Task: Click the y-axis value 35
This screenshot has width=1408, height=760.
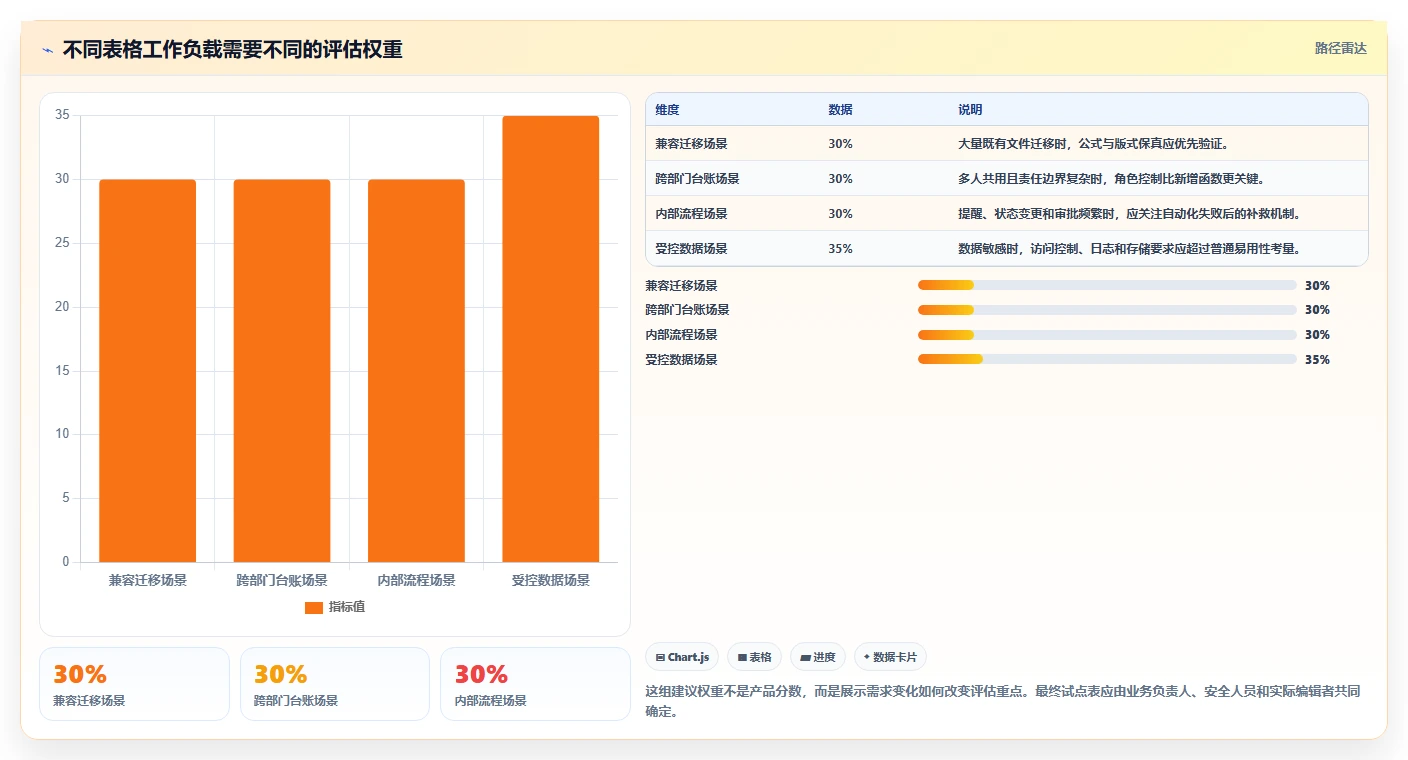Action: [x=62, y=115]
